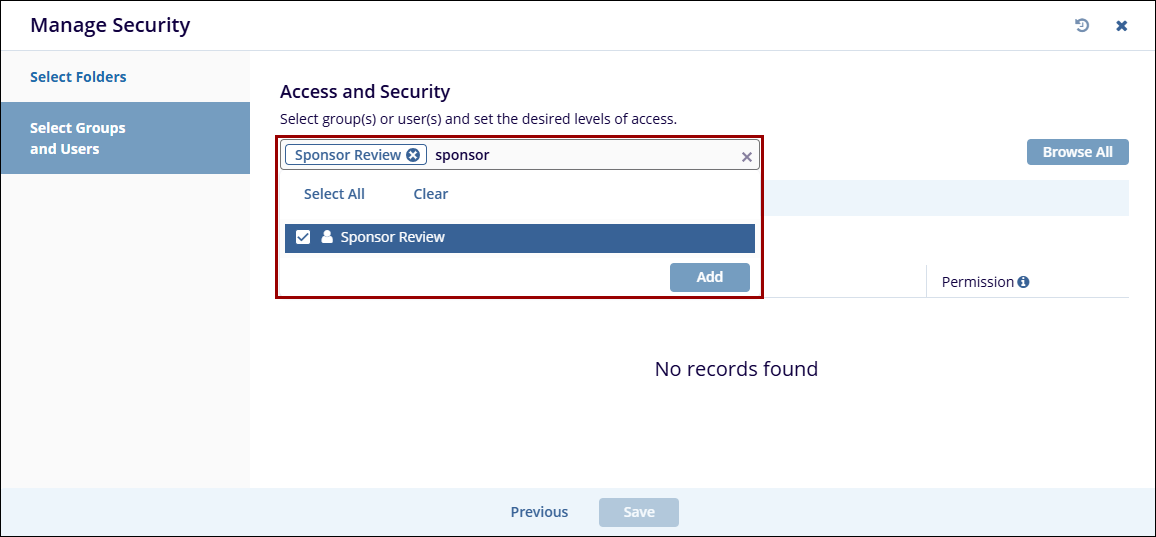Switch to the Select Folders step
This screenshot has height=537, width=1156.
[x=78, y=77]
